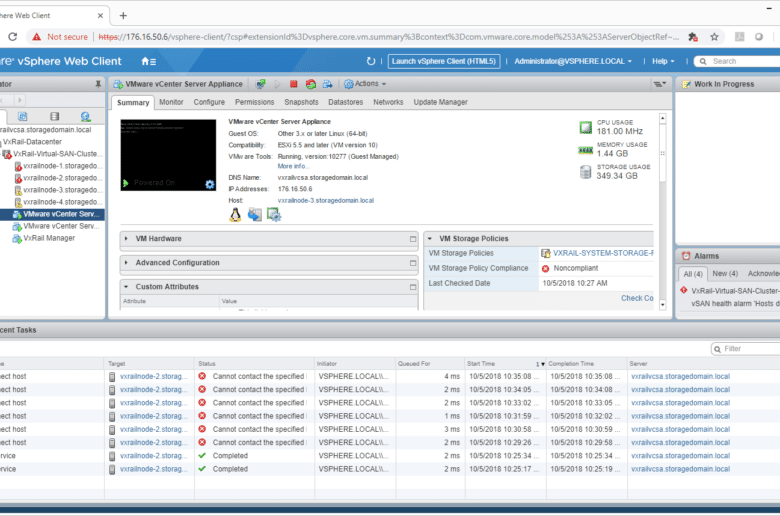Click the Linux penguin guest OS icon
Viewport: 780px width, 516px height.
coord(235,215)
